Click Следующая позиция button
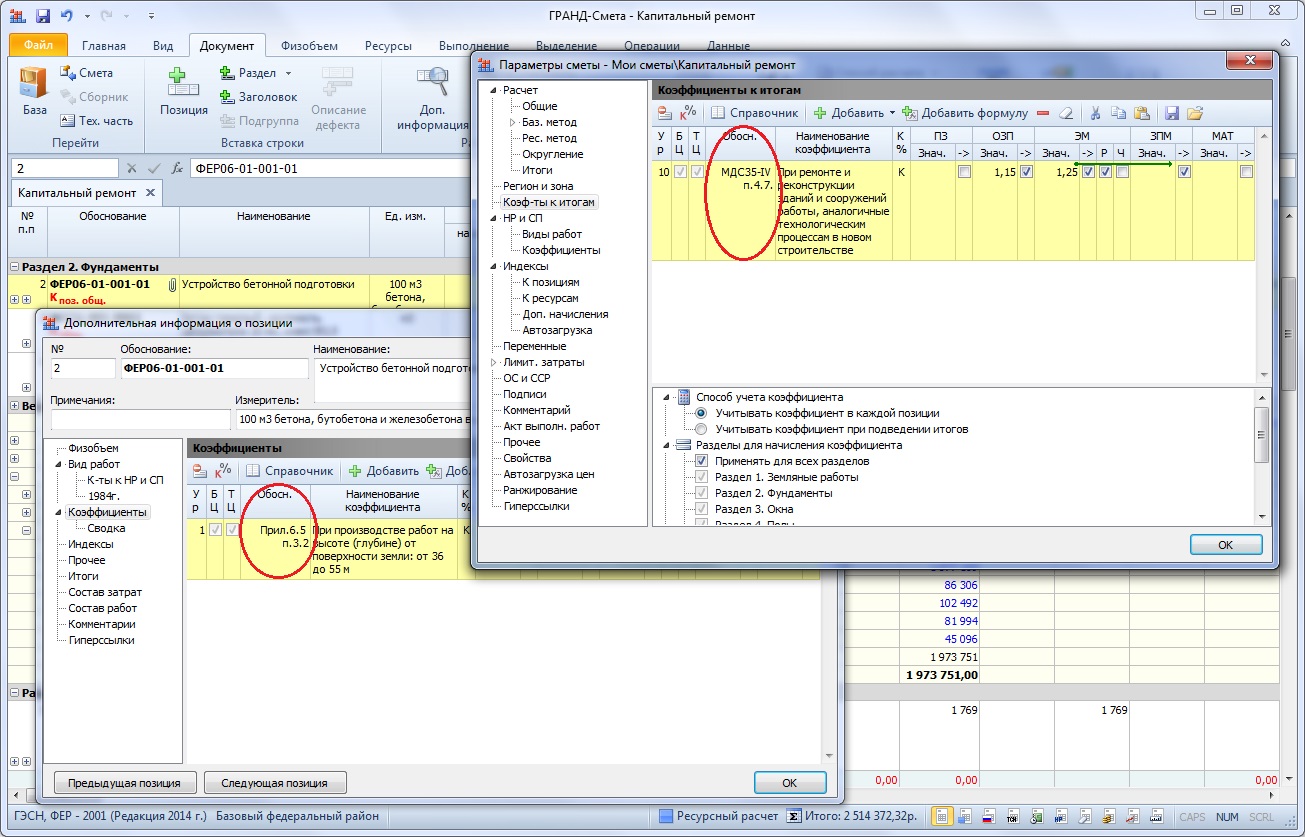 pyautogui.click(x=275, y=783)
